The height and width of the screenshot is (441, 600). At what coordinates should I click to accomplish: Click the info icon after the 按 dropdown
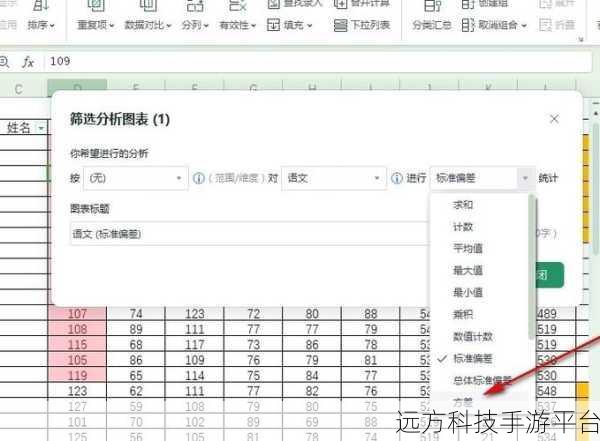(x=199, y=178)
